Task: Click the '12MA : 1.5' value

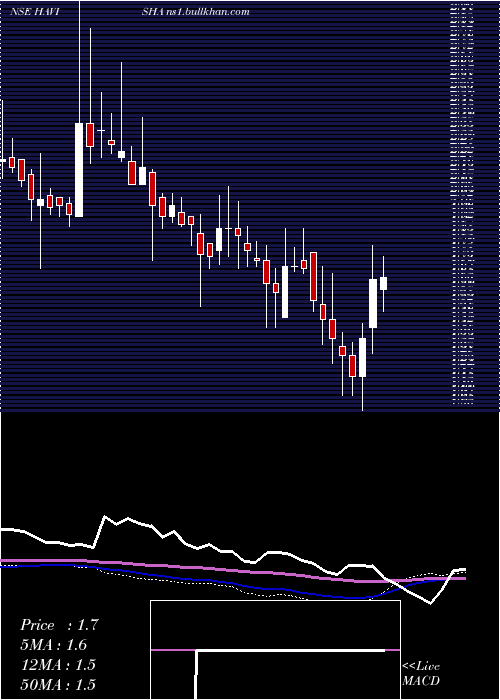Action: click(x=58, y=665)
